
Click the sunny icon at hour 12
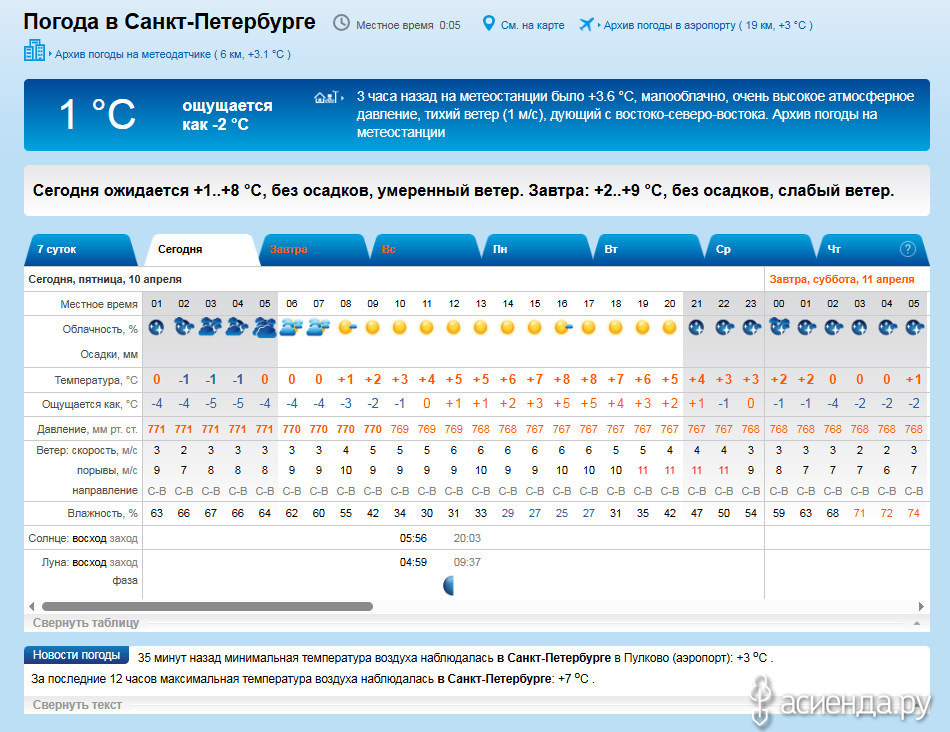(453, 327)
